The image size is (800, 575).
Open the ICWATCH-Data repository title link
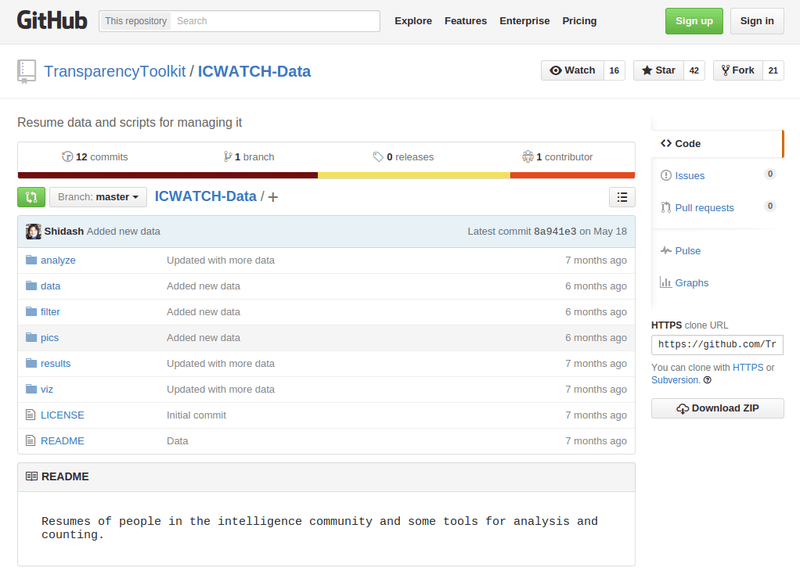click(254, 71)
